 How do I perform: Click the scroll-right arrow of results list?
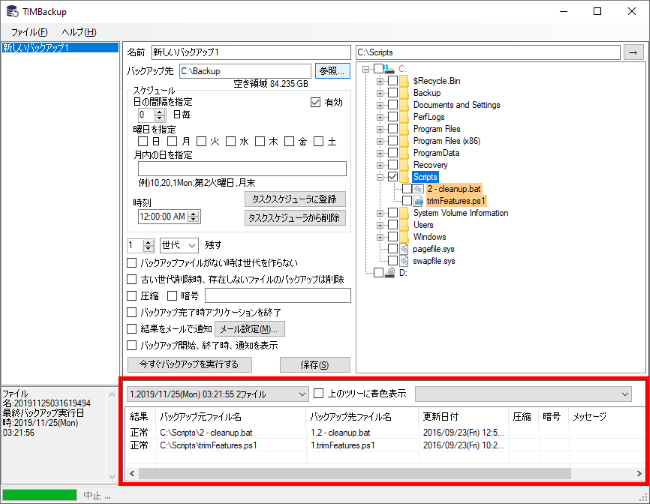(639, 473)
